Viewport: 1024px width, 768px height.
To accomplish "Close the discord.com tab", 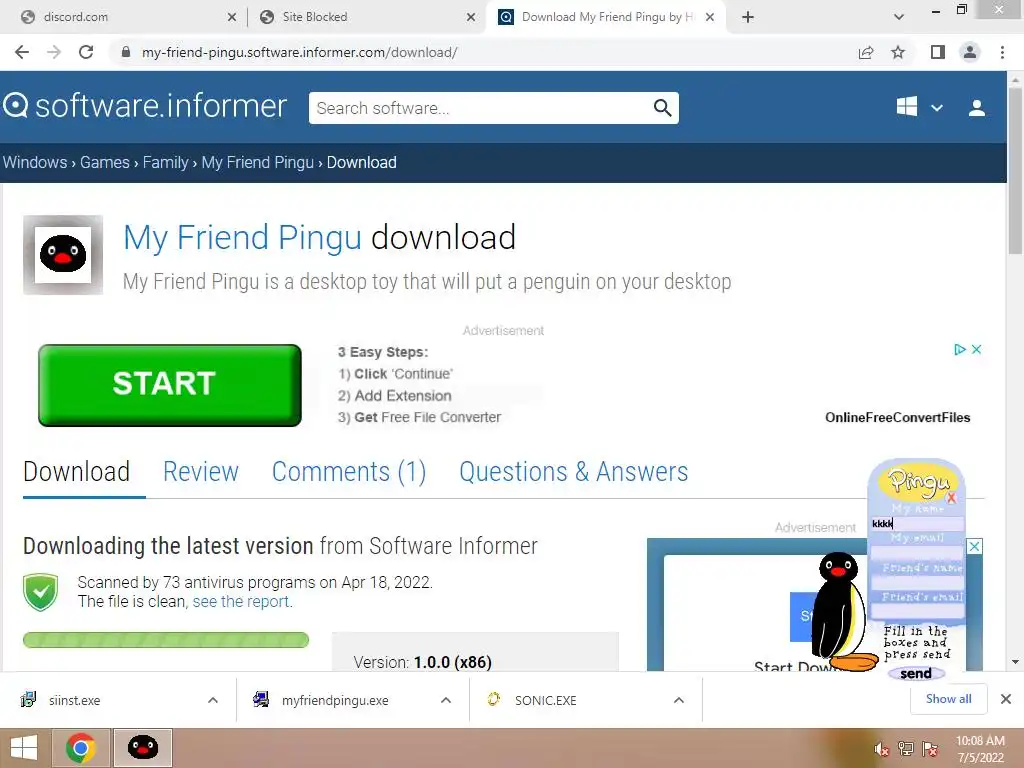I will (x=231, y=17).
